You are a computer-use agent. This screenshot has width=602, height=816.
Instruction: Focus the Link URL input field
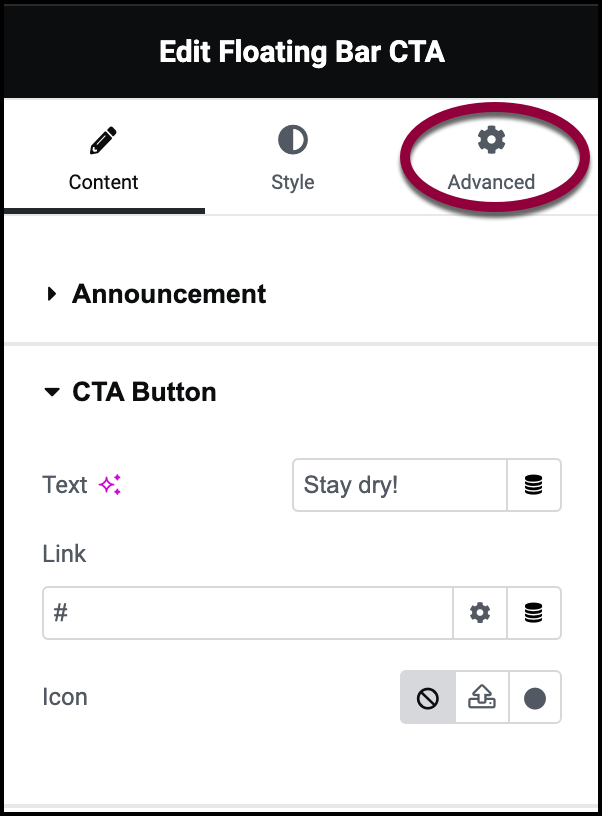coord(247,613)
